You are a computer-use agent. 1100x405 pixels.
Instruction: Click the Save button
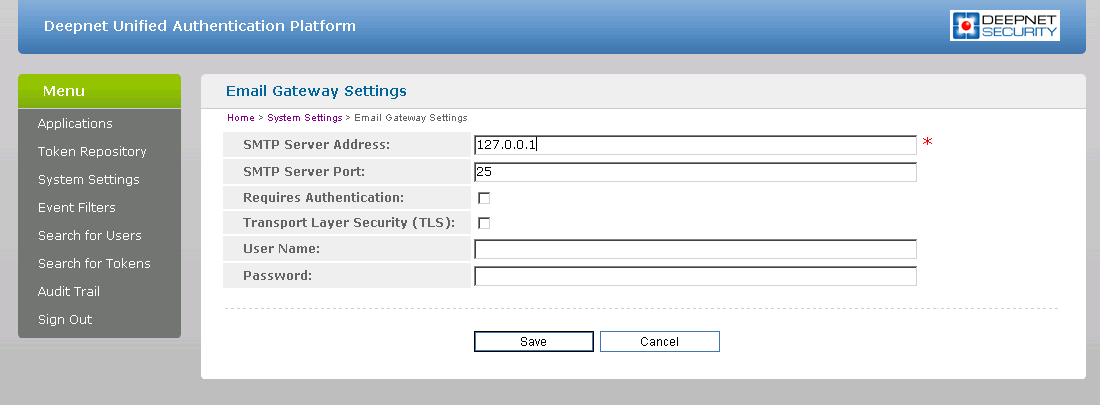tap(533, 342)
